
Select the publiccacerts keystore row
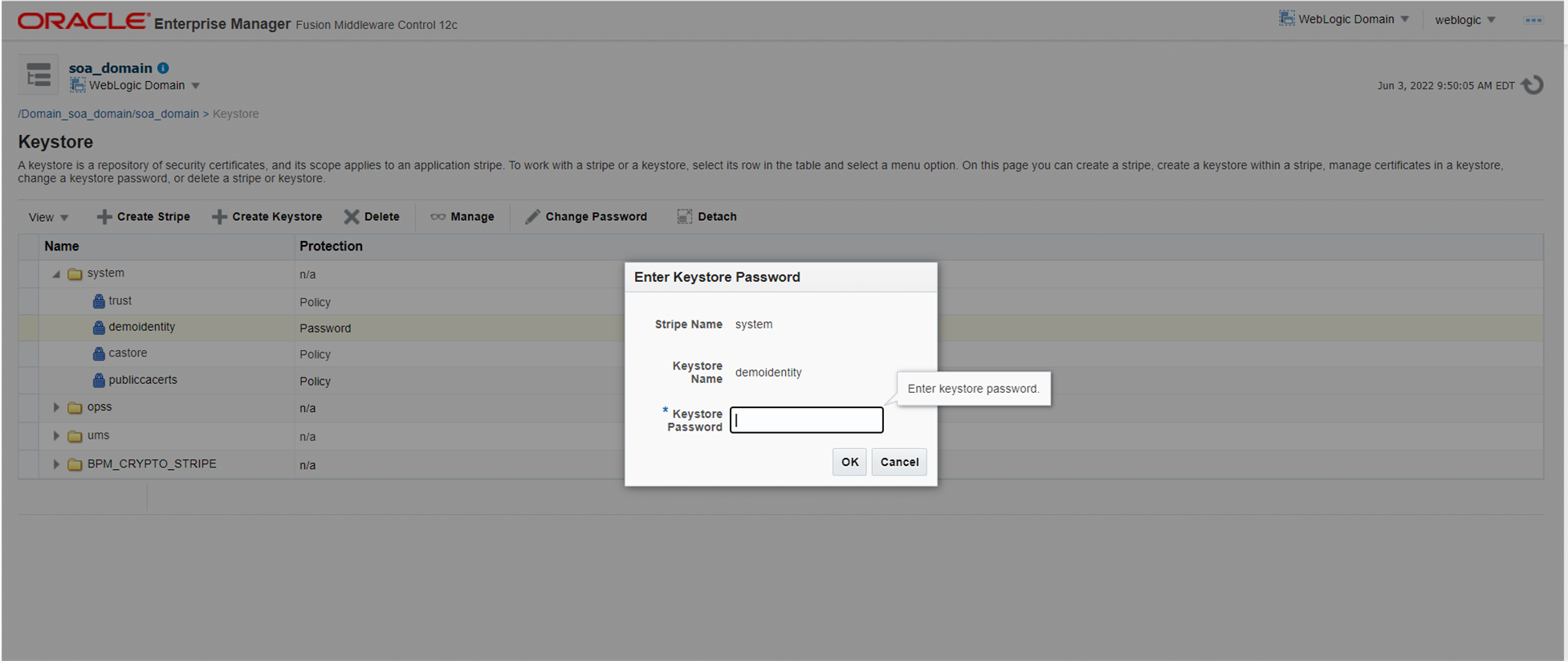click(x=780, y=380)
